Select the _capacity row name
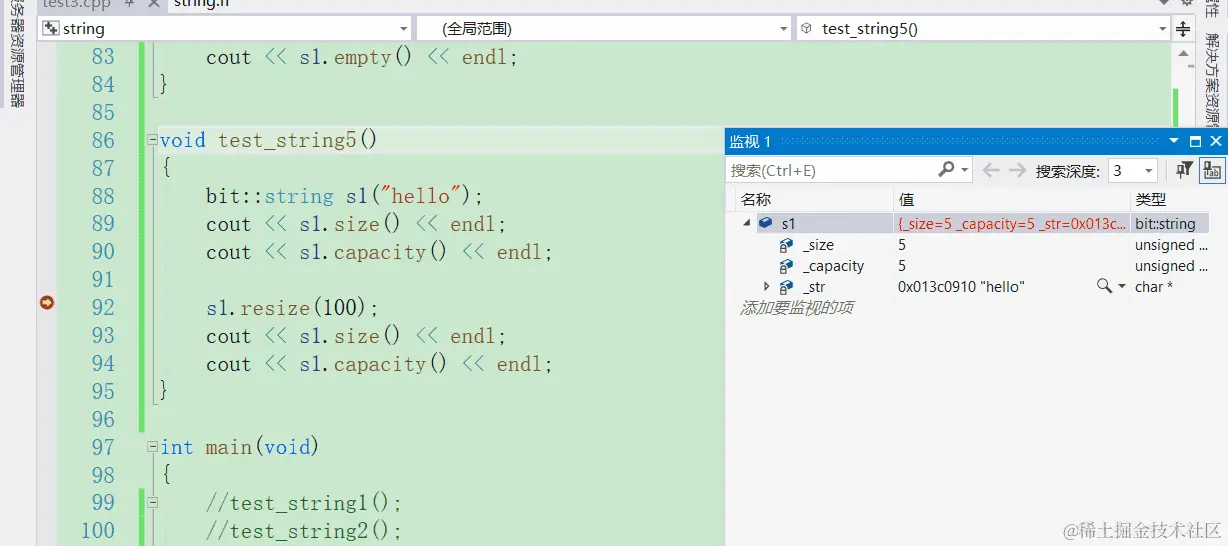The width and height of the screenshot is (1228, 546). [833, 266]
